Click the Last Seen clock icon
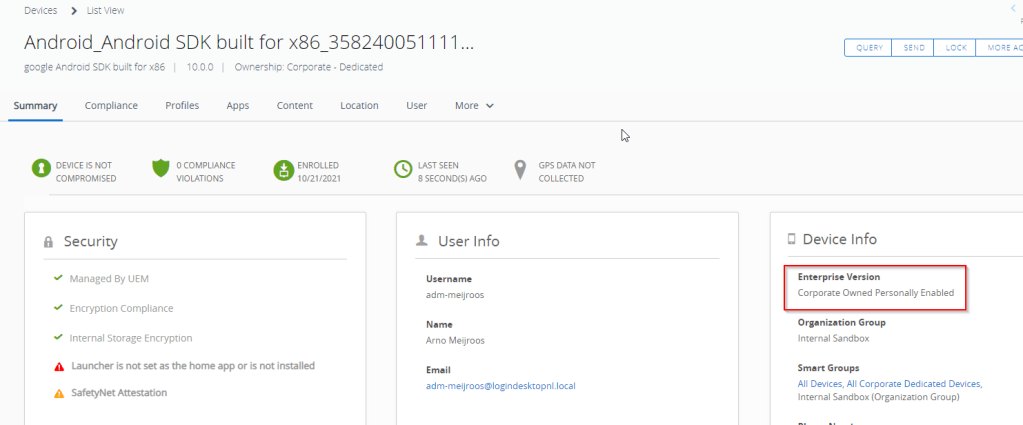1023x425 pixels. pyautogui.click(x=403, y=171)
